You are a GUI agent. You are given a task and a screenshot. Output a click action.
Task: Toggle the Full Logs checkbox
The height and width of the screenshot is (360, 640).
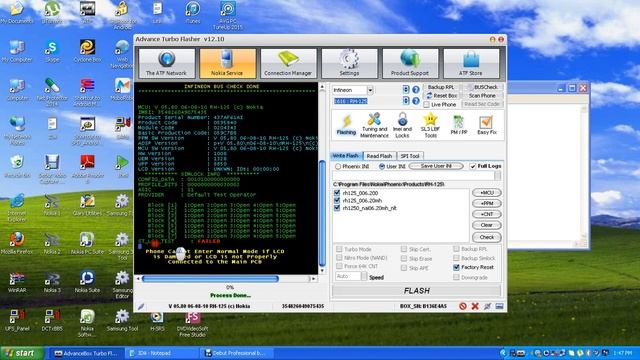point(473,166)
